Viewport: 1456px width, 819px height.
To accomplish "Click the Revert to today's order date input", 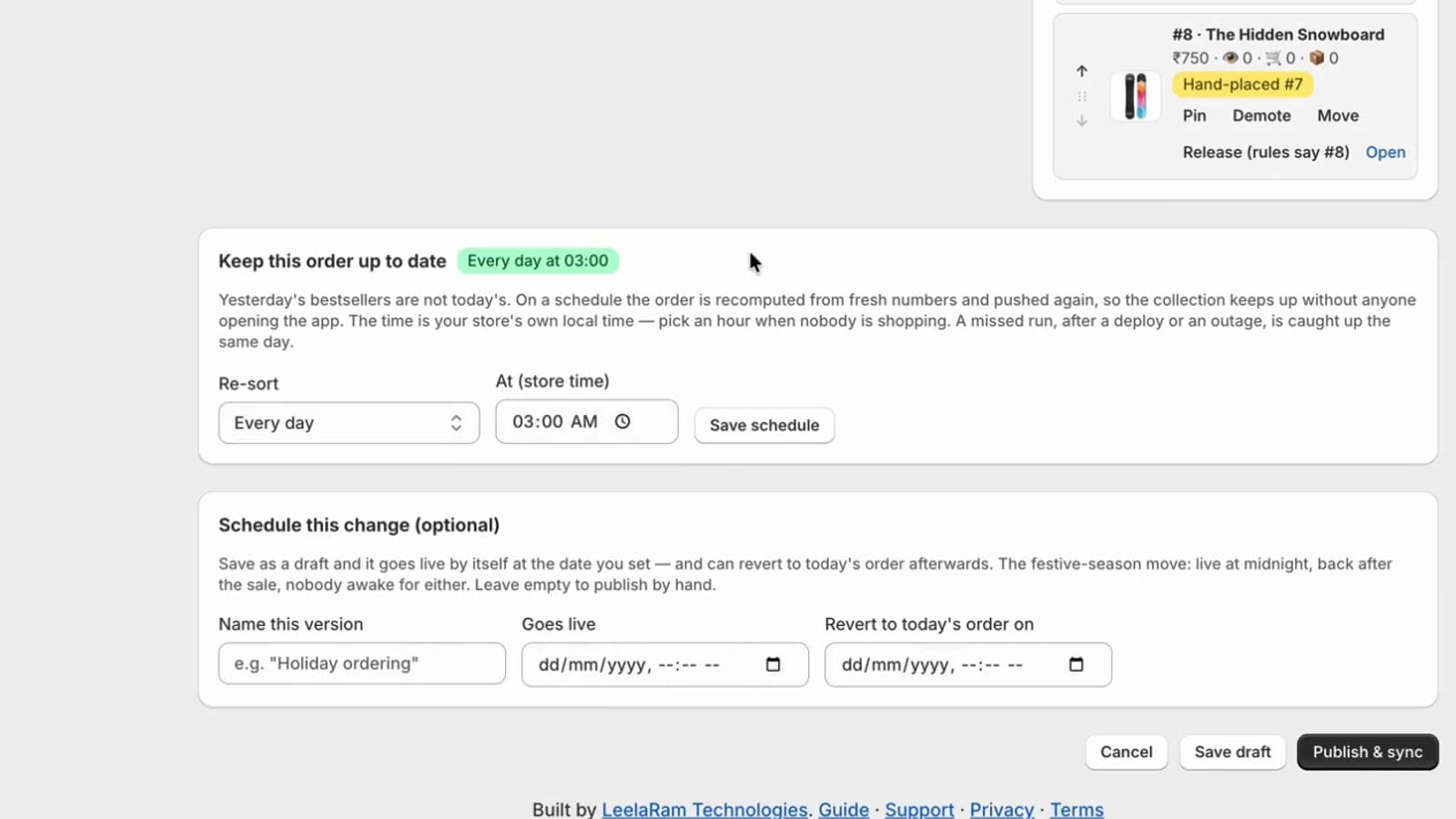I will (x=967, y=664).
